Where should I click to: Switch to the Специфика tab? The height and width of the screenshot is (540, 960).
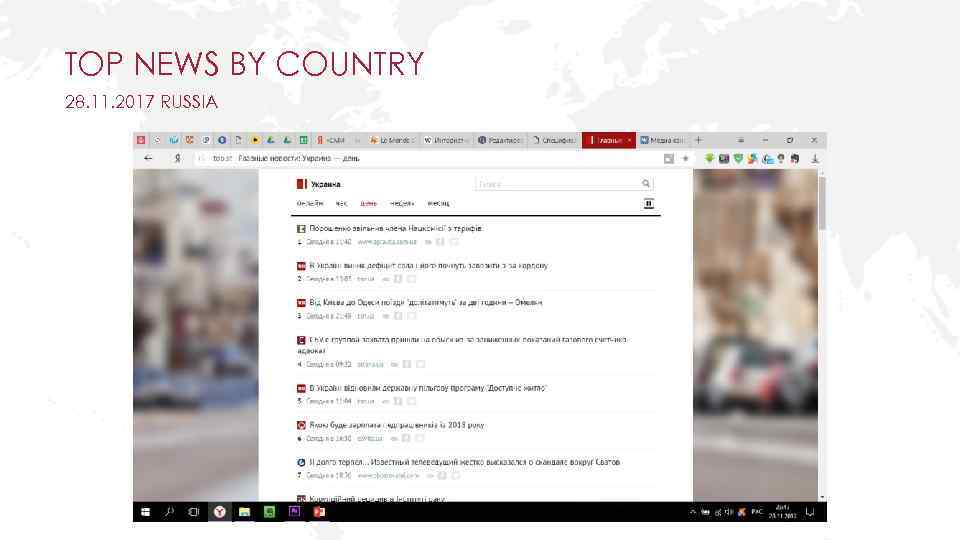click(x=553, y=140)
